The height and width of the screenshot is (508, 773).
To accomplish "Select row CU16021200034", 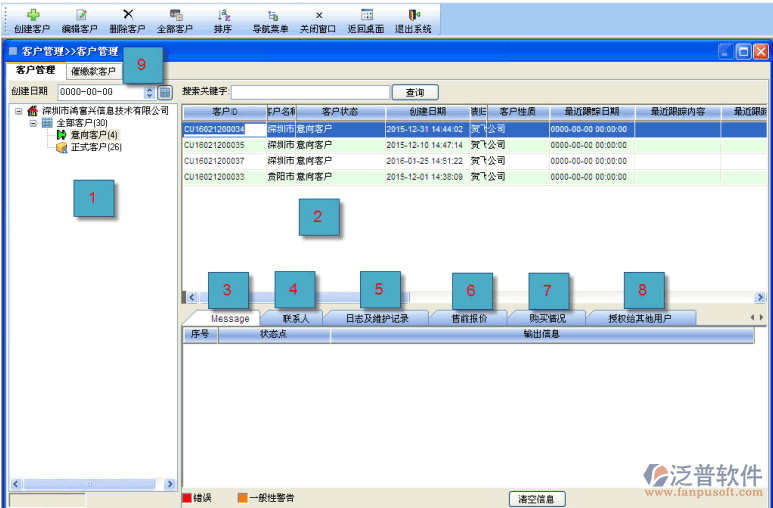I will coord(475,129).
